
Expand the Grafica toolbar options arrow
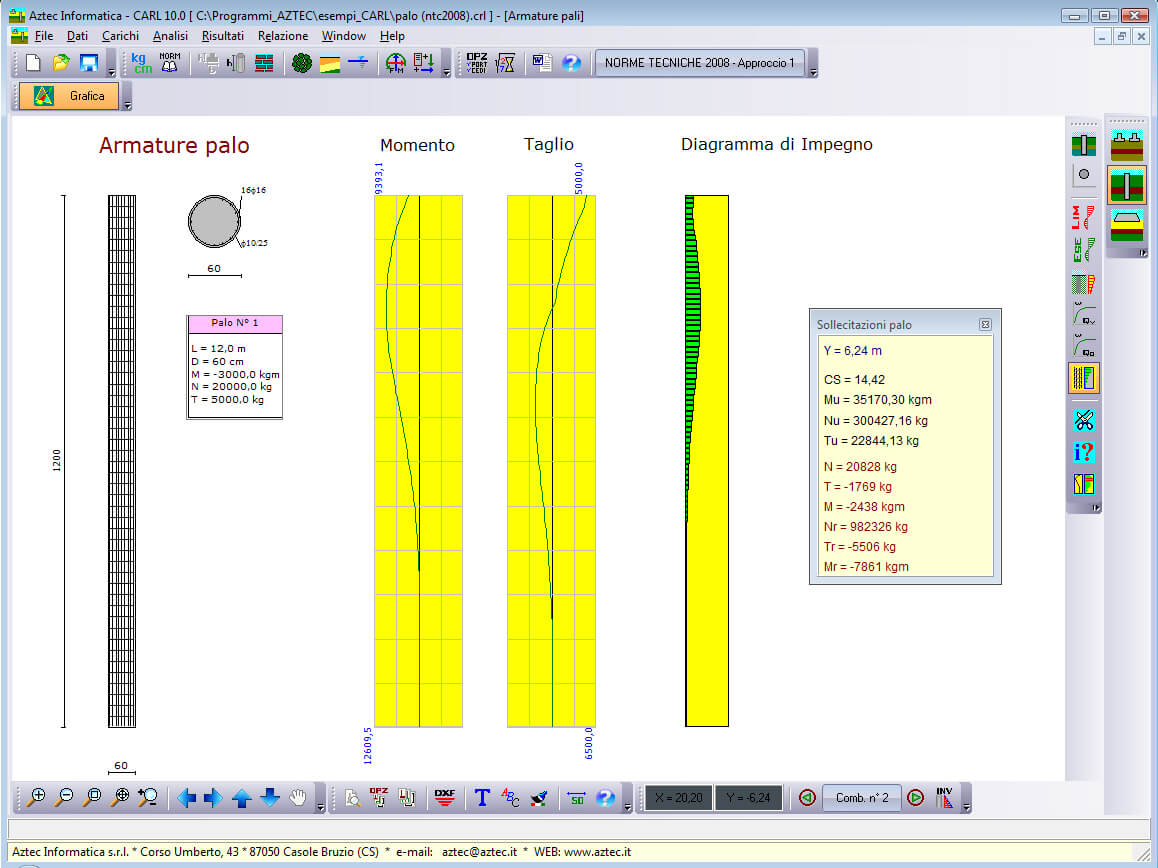point(126,104)
